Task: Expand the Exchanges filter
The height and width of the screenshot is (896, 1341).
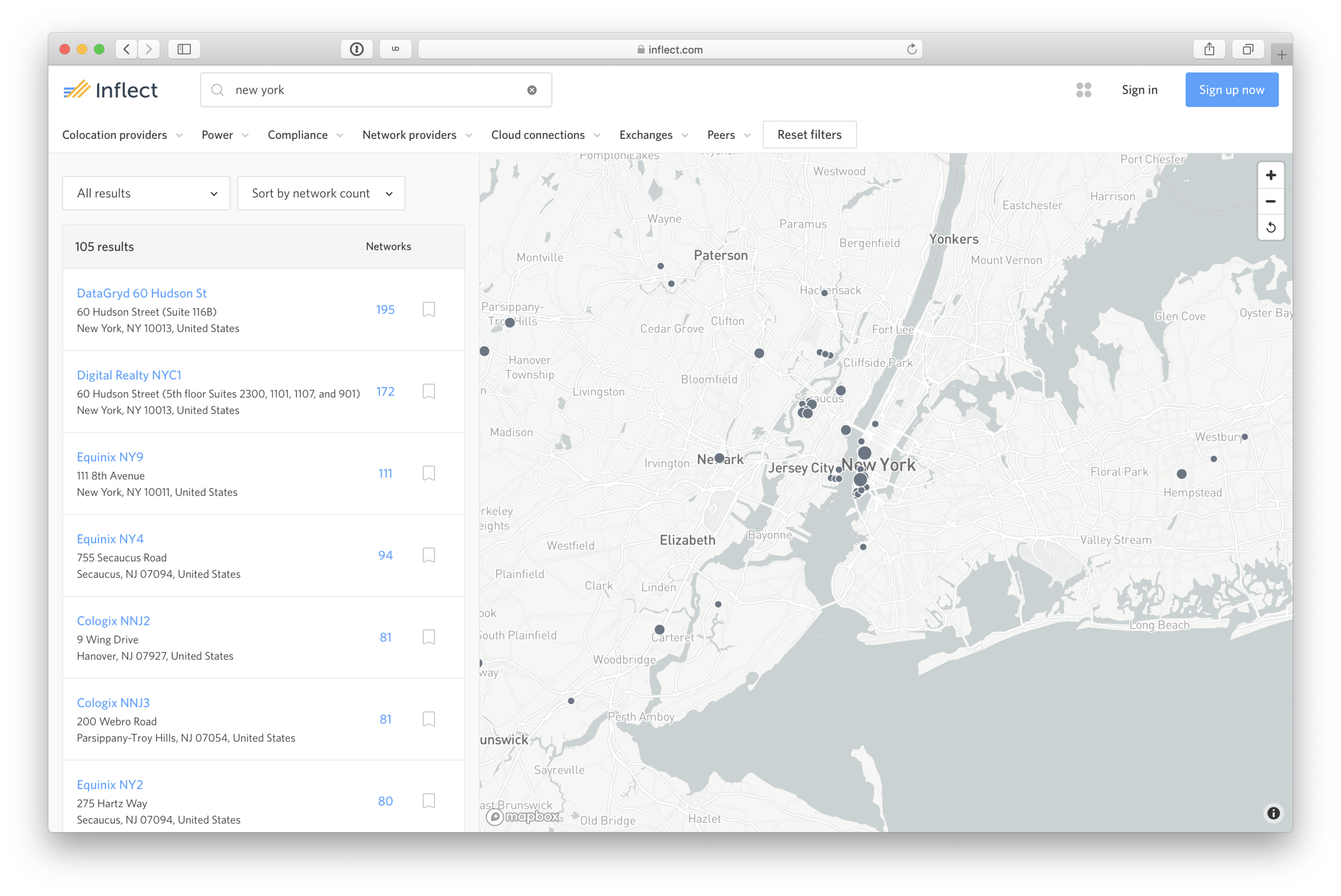Action: coord(654,135)
